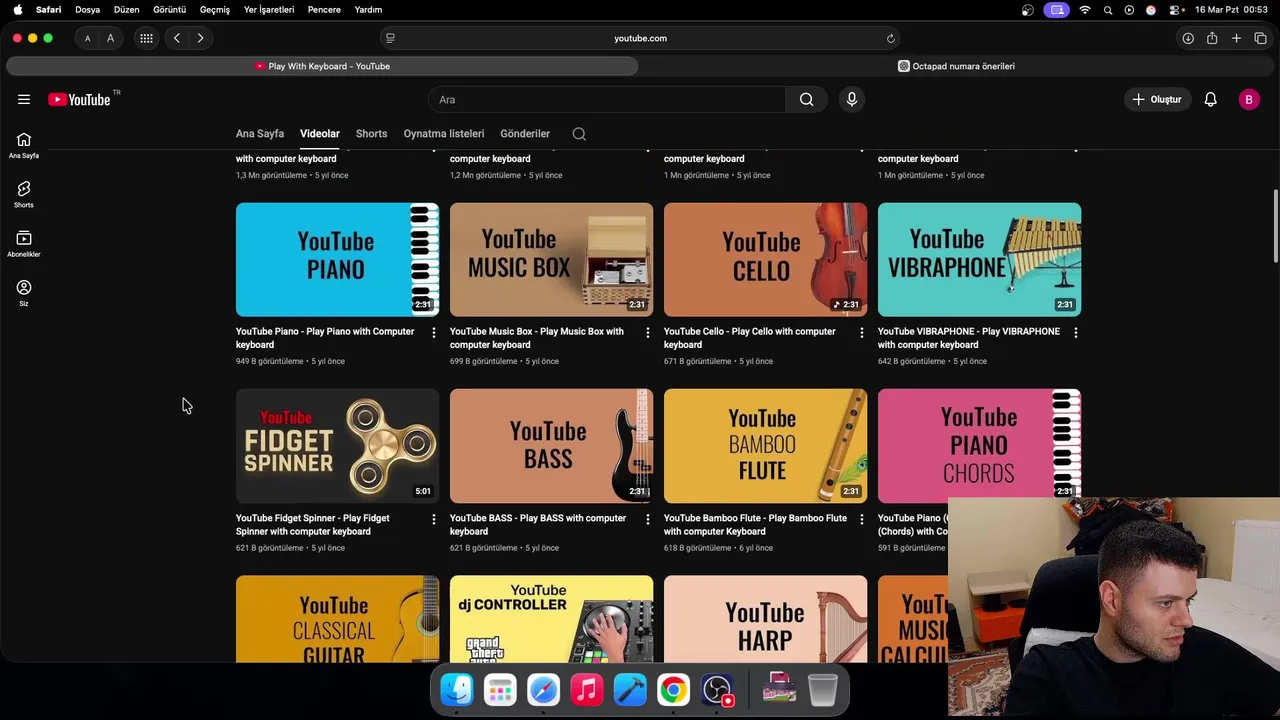Decrease page text size small A
The height and width of the screenshot is (720, 1280).
[x=87, y=38]
